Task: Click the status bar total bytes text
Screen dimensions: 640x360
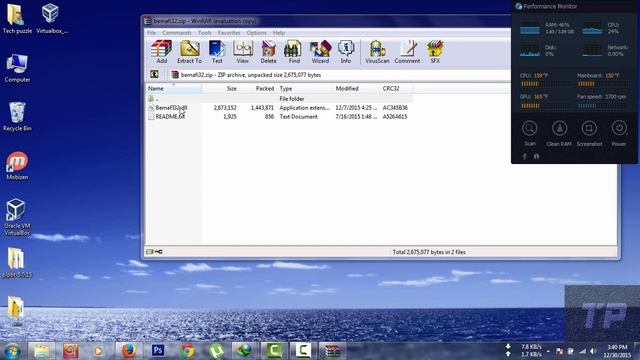Action: click(429, 252)
